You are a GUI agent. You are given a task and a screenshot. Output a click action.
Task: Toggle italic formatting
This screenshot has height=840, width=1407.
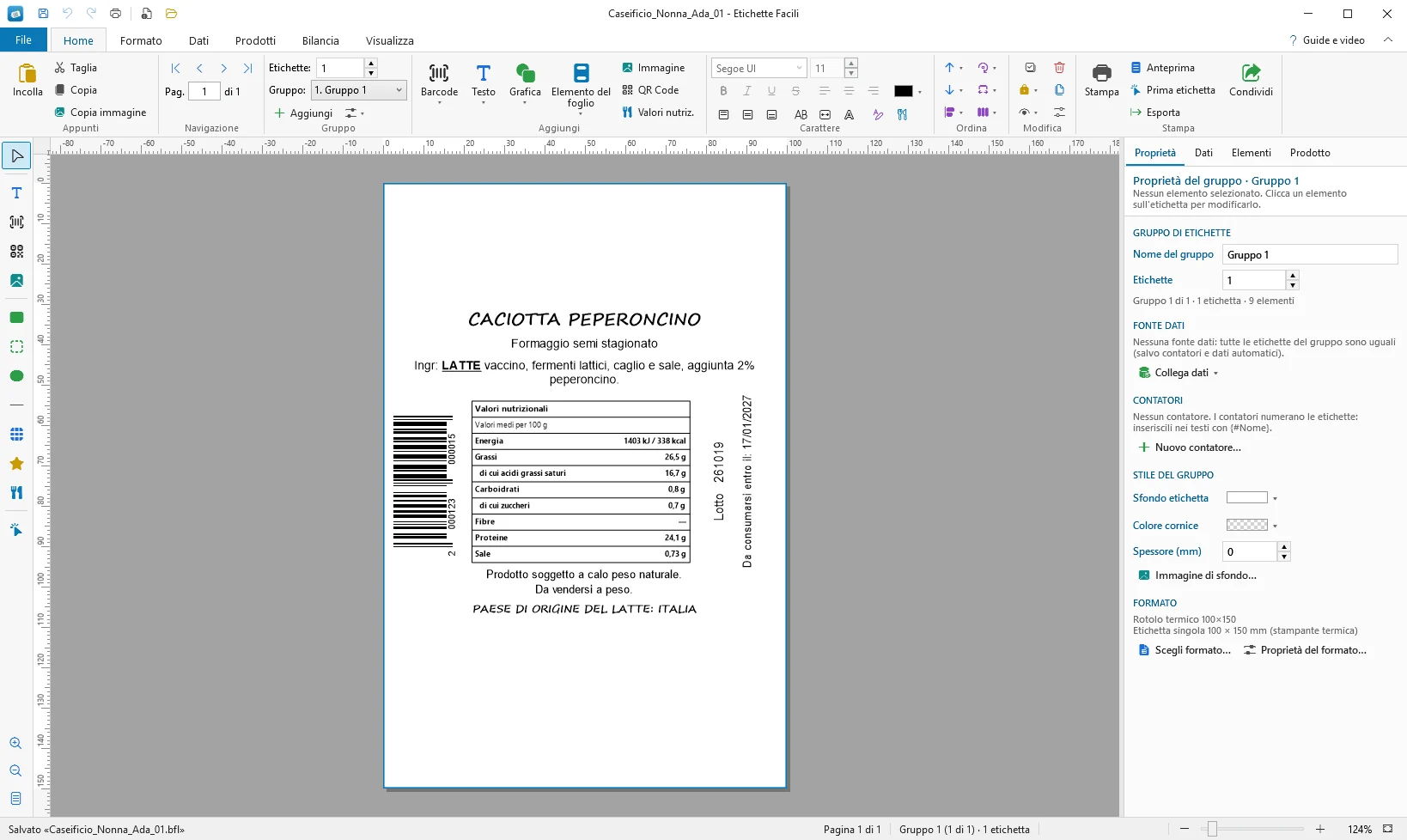(747, 91)
